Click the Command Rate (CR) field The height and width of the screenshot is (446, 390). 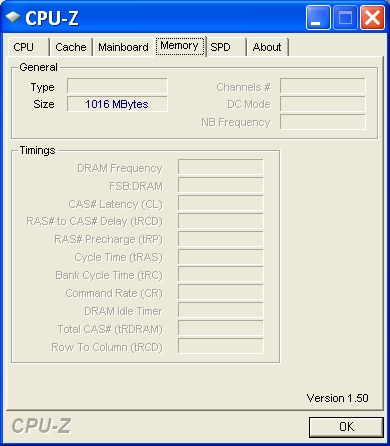(221, 292)
